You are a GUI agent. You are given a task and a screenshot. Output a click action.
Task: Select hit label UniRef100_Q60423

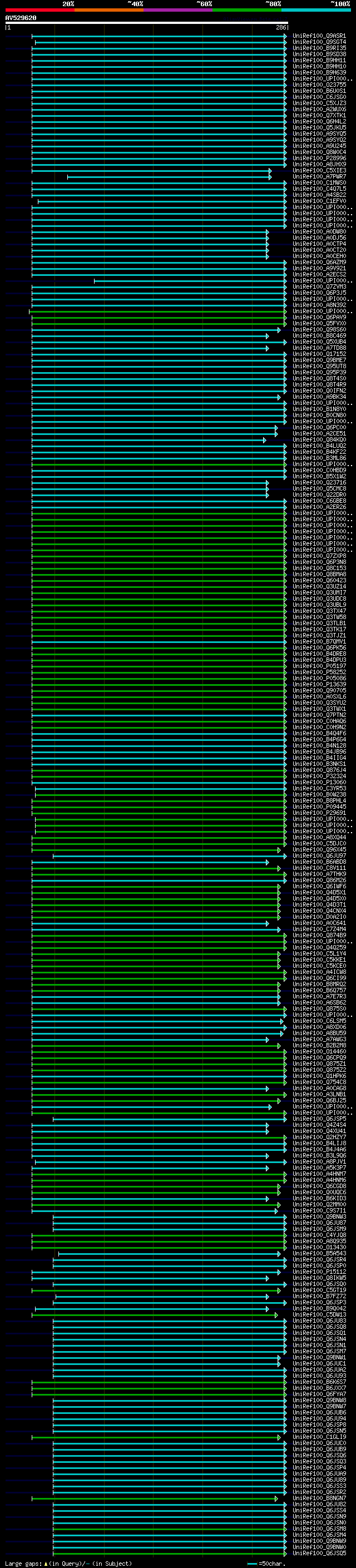(319, 580)
